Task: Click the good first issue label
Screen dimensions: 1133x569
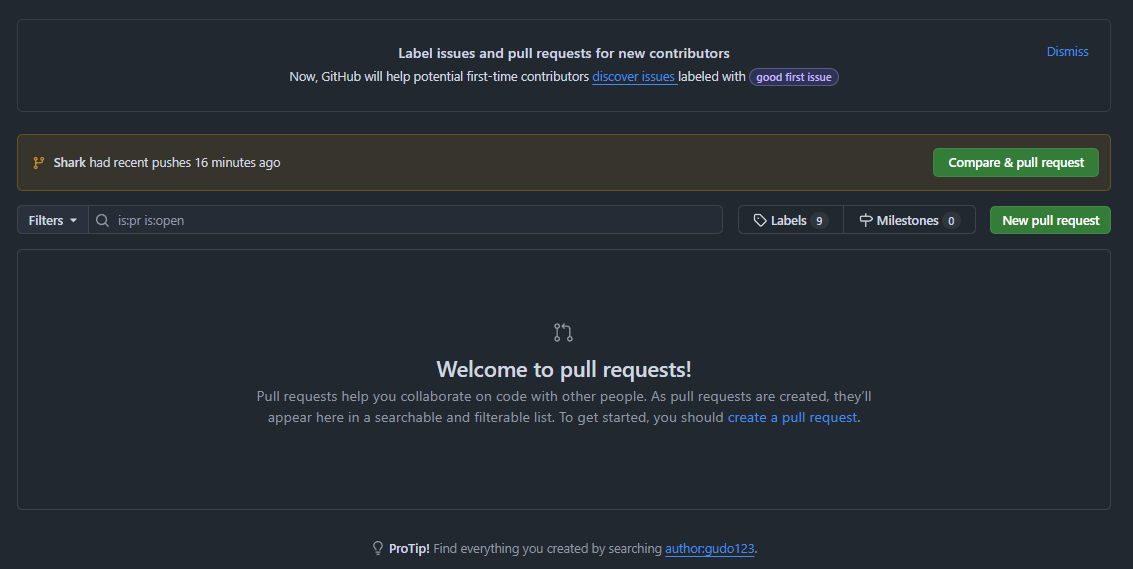Action: [793, 77]
